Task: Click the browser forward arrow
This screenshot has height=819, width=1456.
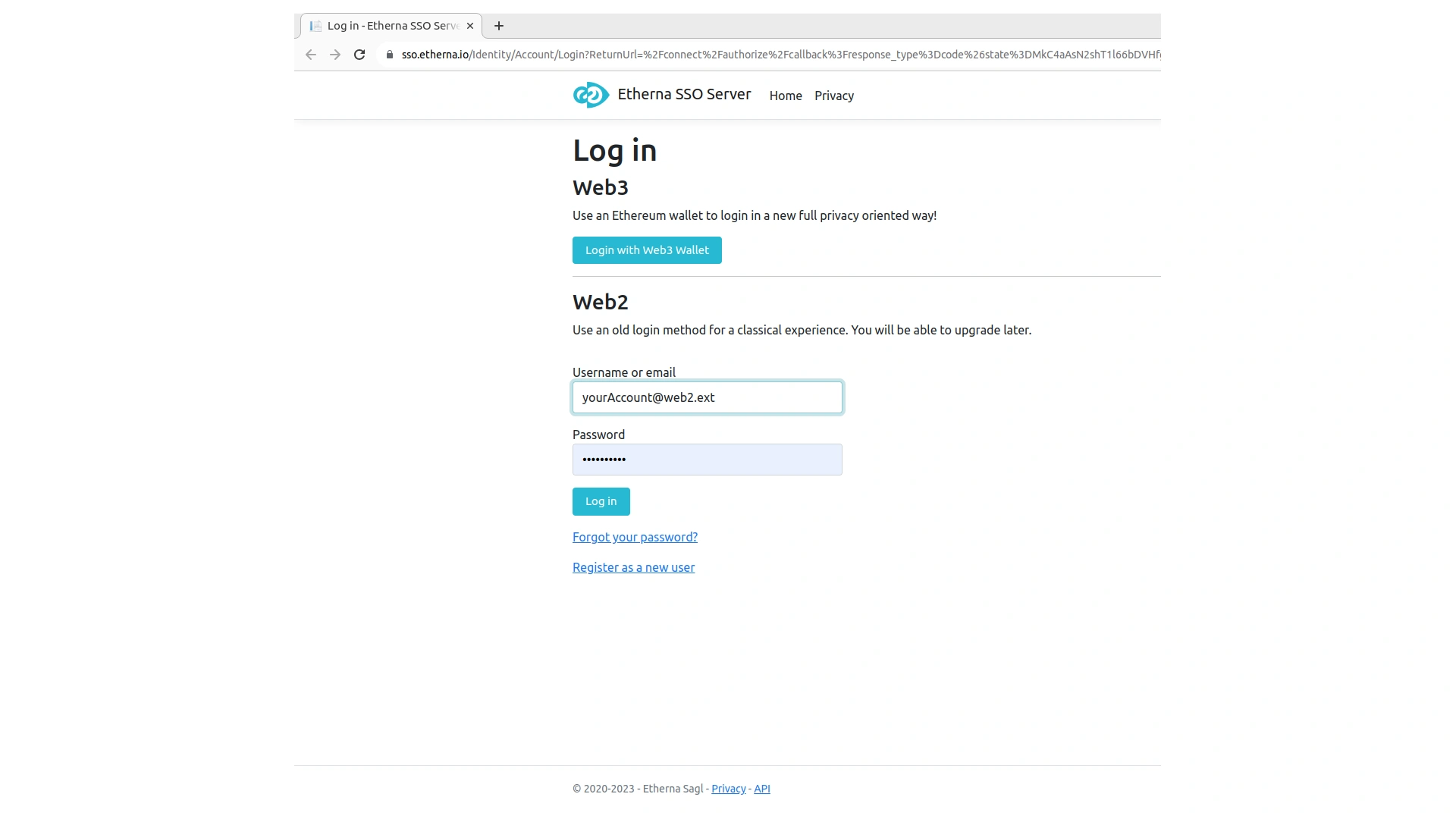Action: pos(335,55)
